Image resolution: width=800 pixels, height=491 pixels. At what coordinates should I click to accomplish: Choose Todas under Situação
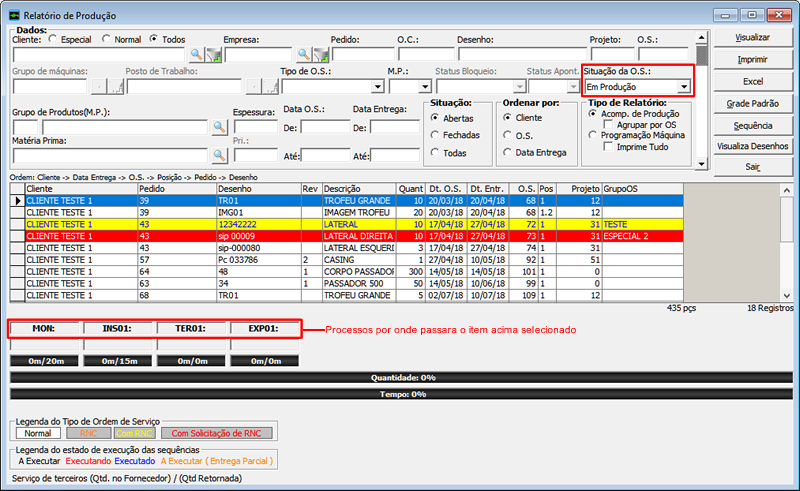tap(435, 152)
